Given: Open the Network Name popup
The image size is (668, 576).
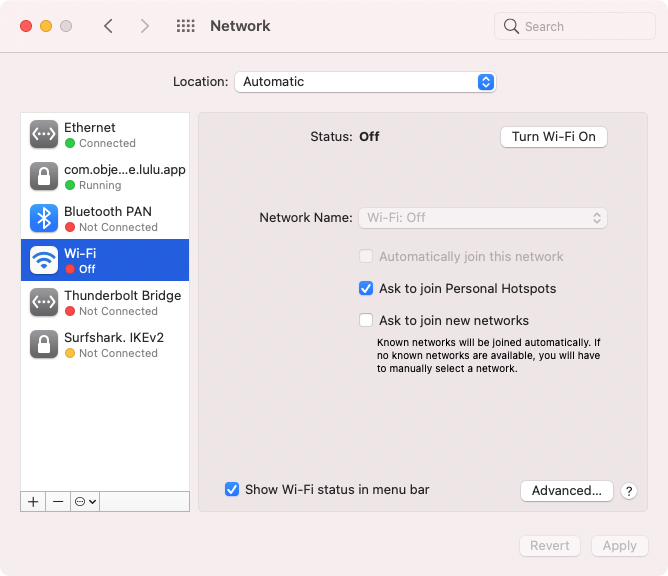Looking at the screenshot, I should [x=483, y=218].
